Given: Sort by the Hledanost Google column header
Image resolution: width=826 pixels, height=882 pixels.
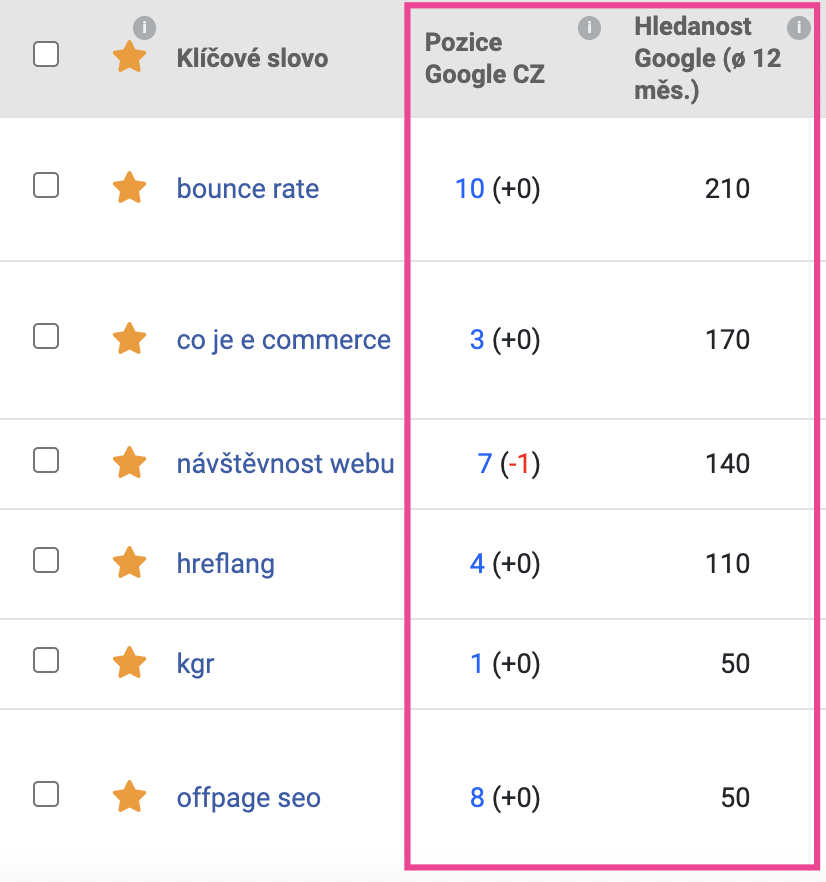Looking at the screenshot, I should tap(707, 58).
